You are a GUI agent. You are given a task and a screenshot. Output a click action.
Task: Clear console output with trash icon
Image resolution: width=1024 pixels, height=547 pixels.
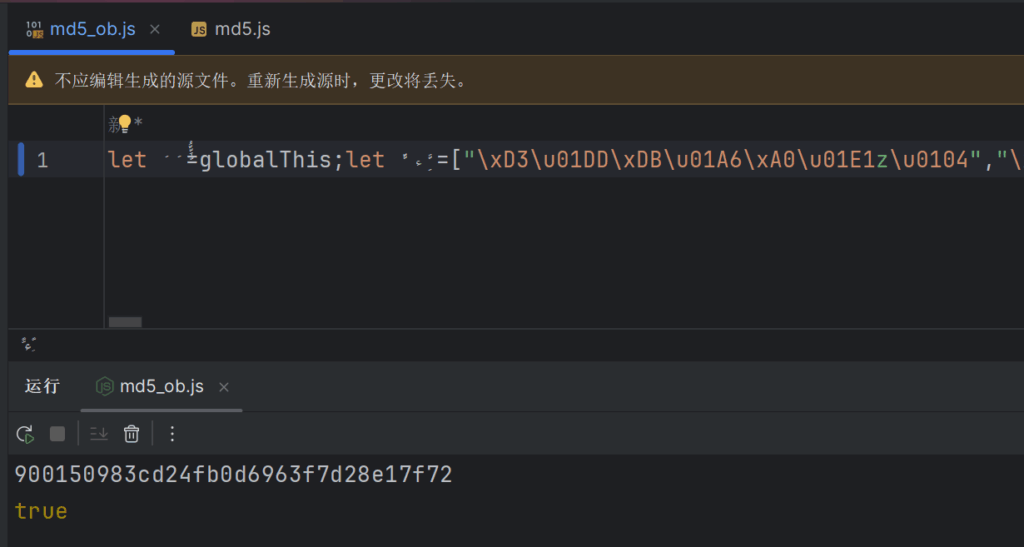pyautogui.click(x=131, y=434)
